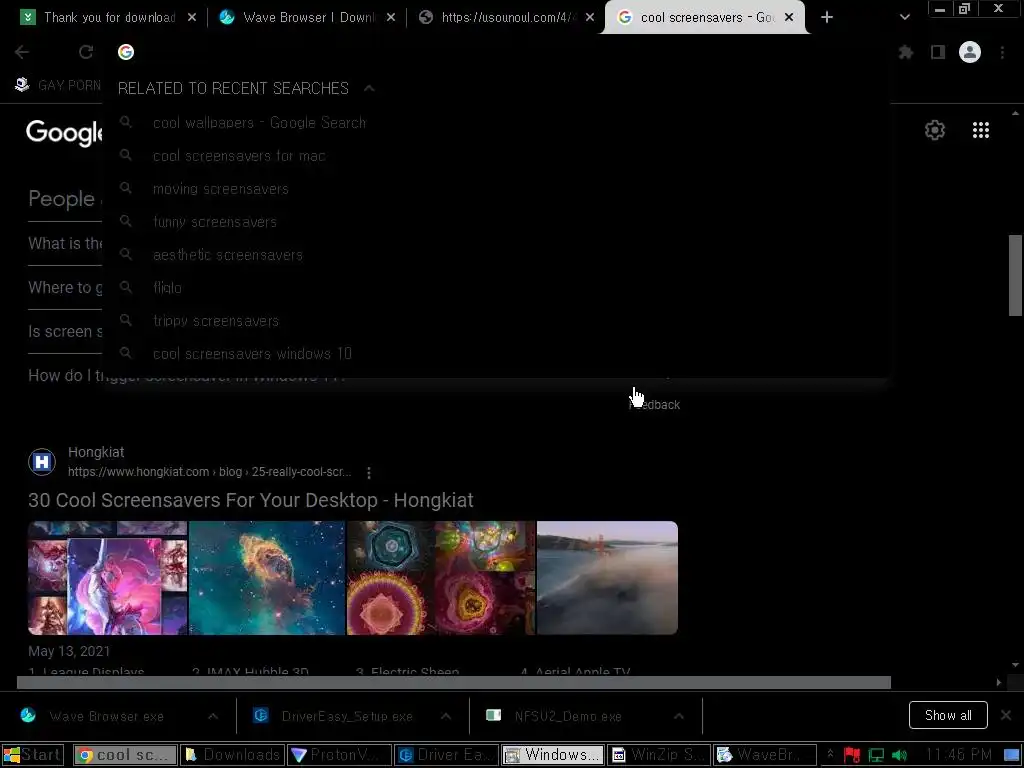Go back with the browser back arrow
This screenshot has height=768, width=1024.
(x=22, y=52)
